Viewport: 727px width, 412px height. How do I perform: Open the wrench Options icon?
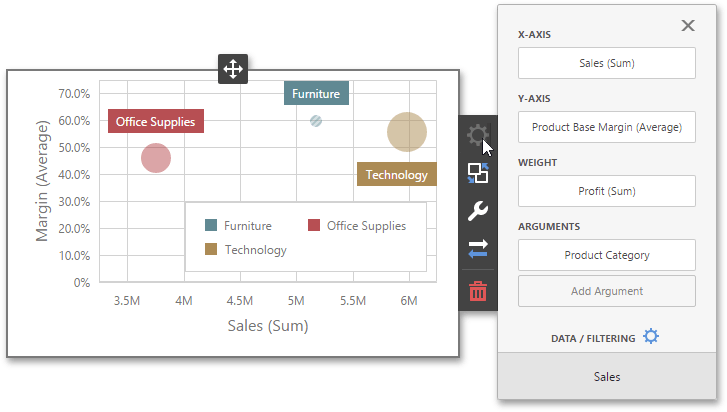pyautogui.click(x=477, y=211)
